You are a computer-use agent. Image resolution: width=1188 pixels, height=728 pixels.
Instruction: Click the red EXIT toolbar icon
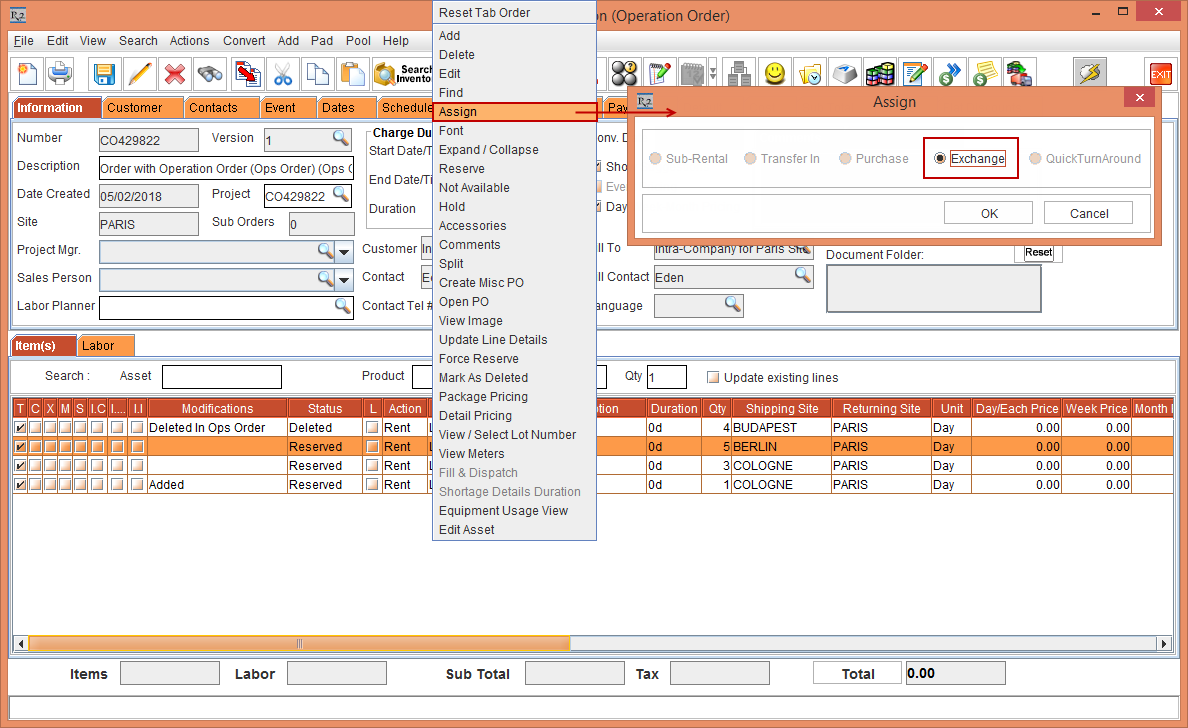tap(1160, 74)
